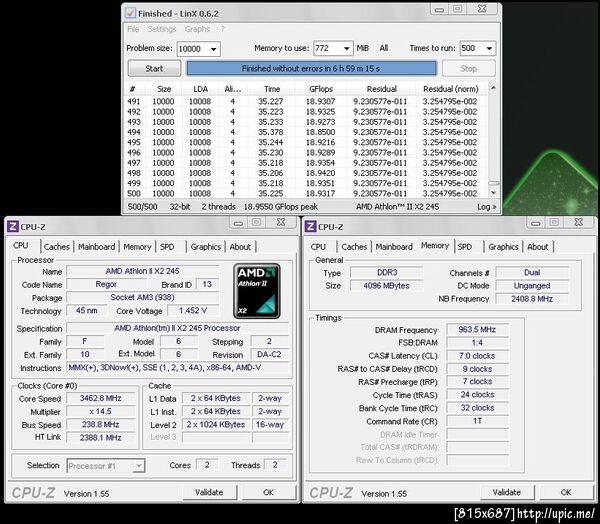Click the Finished without errors progress bar
This screenshot has width=600, height=524.
click(x=311, y=69)
